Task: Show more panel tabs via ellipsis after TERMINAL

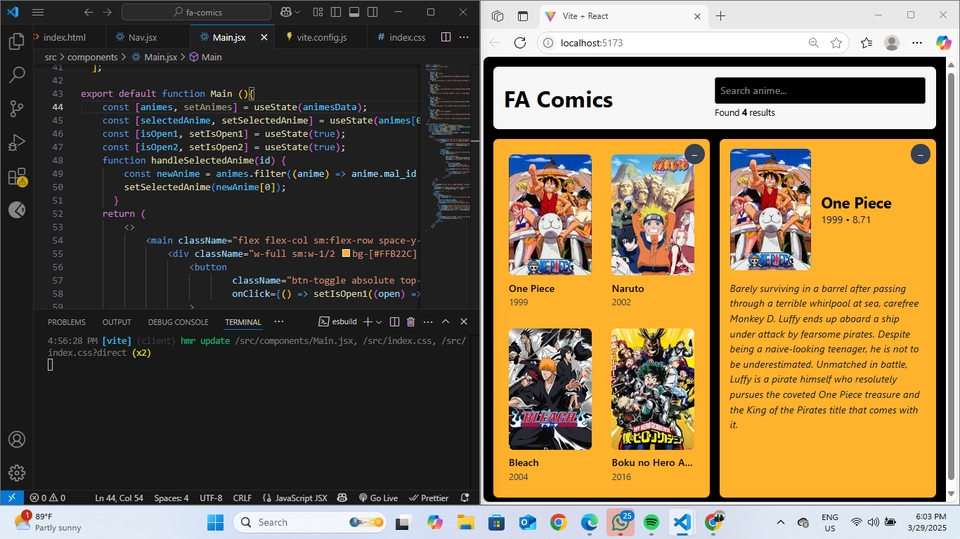Action: (279, 322)
